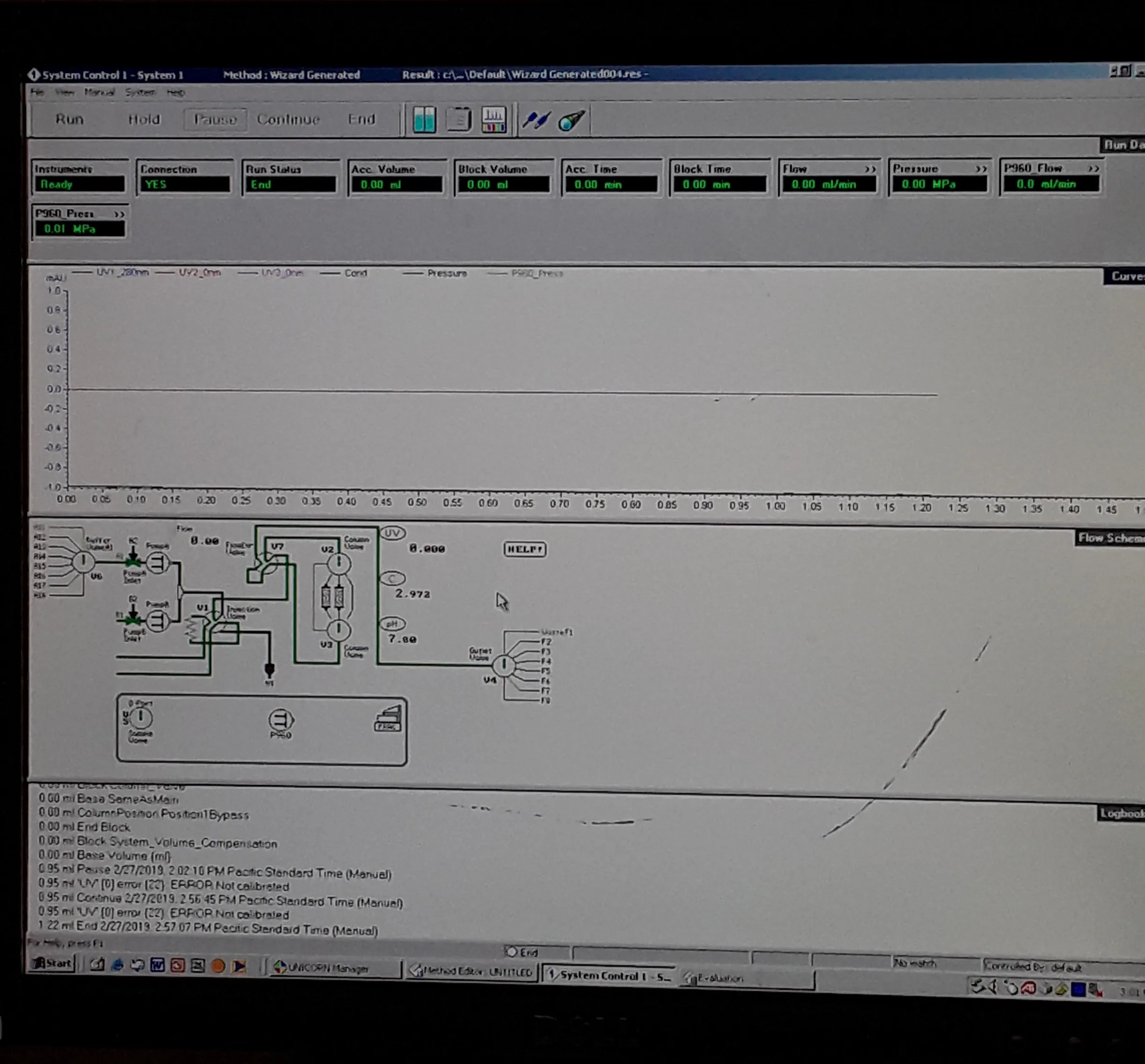The image size is (1145, 1064).
Task: Select 'ColumnPosition Position1Bypass' logbook line
Action: (x=144, y=814)
